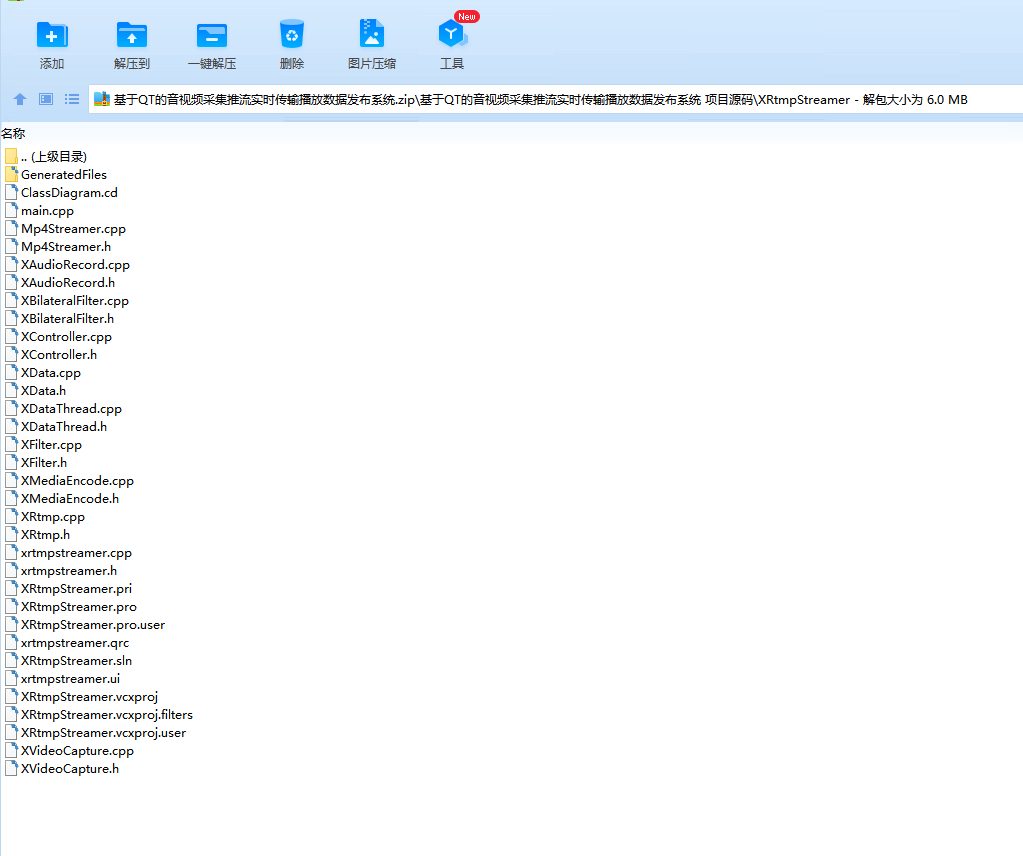This screenshot has height=856, width=1023.
Task: Click file icon beside xrtmpstreamer.ui
Action: click(11, 678)
